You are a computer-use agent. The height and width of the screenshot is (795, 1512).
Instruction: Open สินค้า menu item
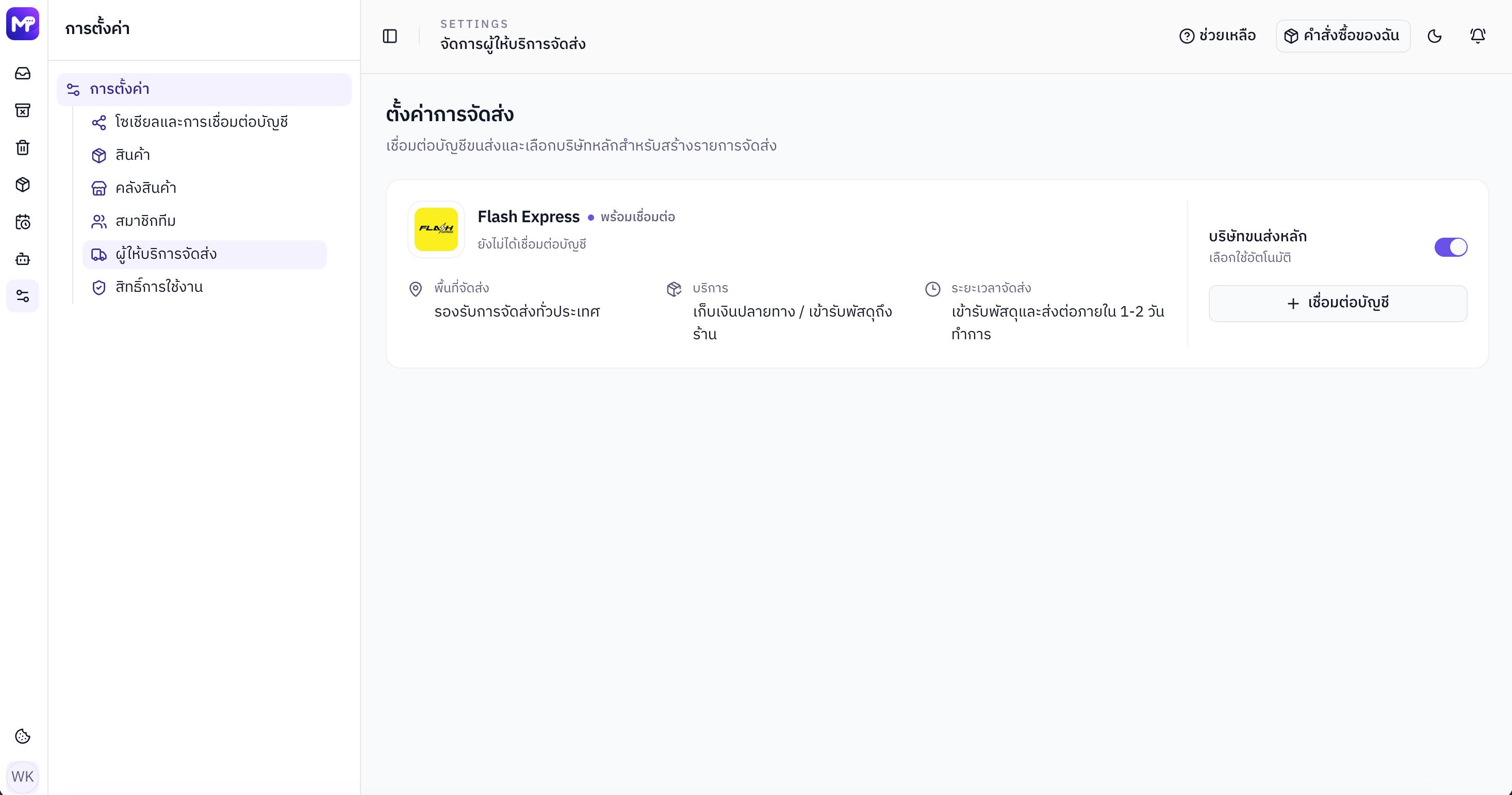(x=204, y=155)
